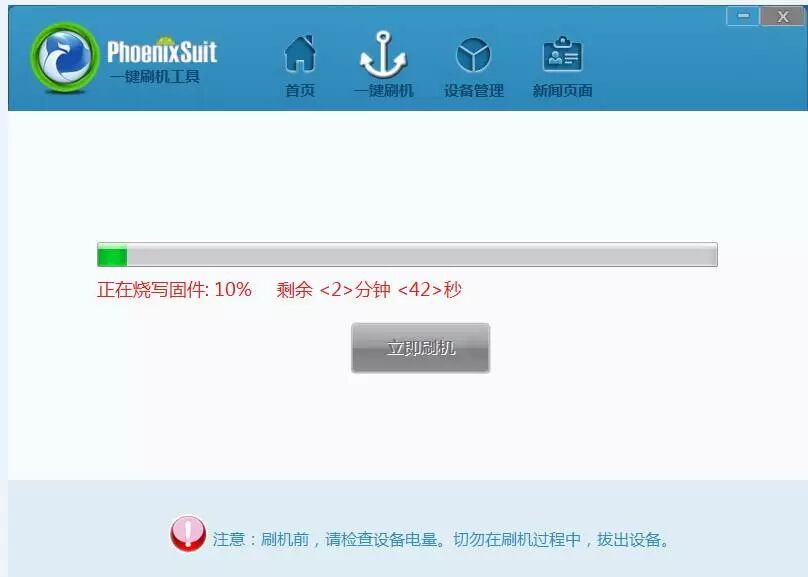Click the battery warning notice text at bottom

(441, 540)
